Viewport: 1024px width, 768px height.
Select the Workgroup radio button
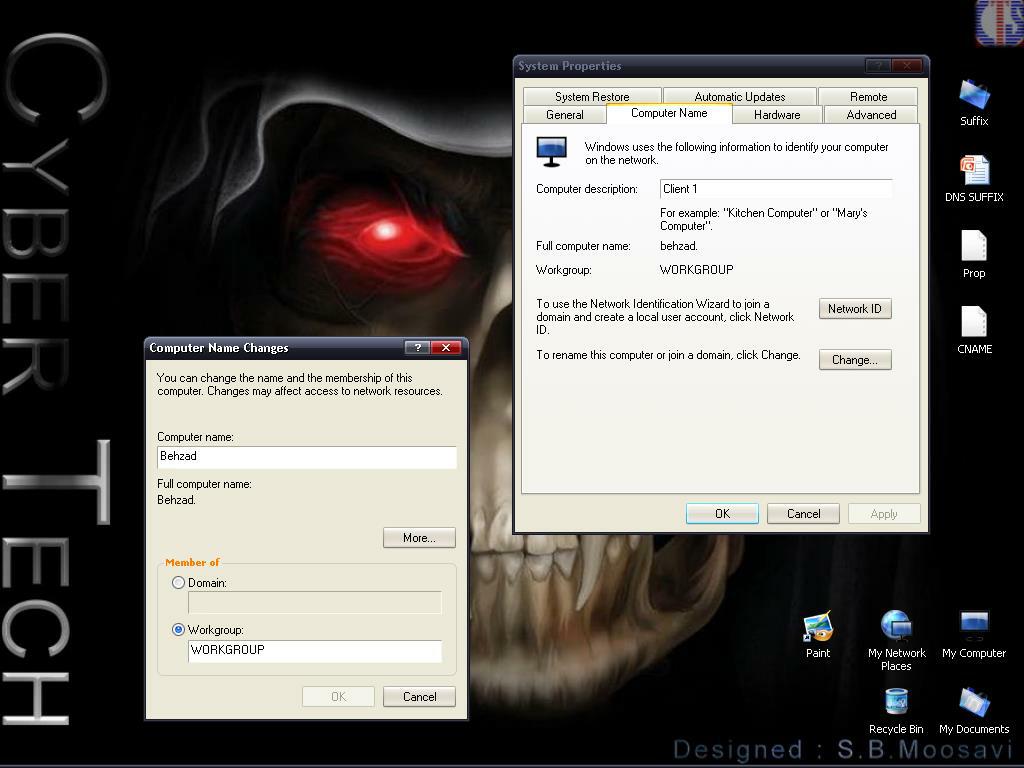(178, 630)
